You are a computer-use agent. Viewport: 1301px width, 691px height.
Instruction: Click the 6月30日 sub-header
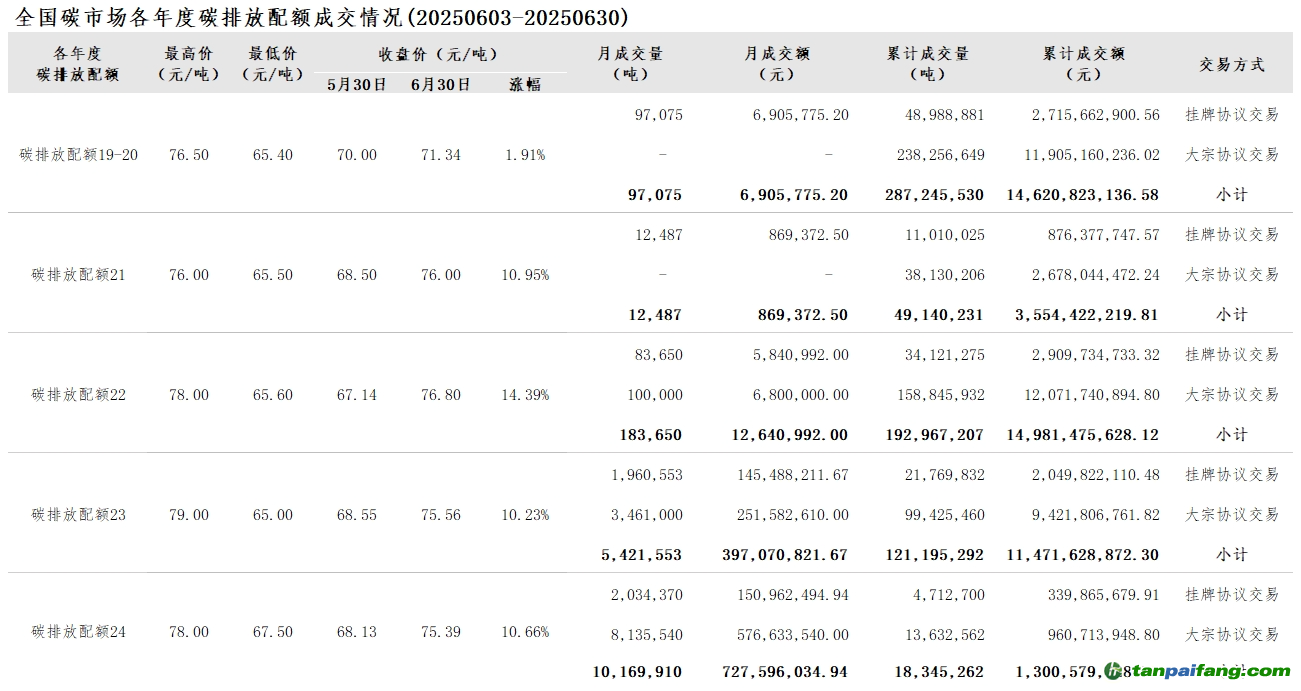tap(441, 85)
